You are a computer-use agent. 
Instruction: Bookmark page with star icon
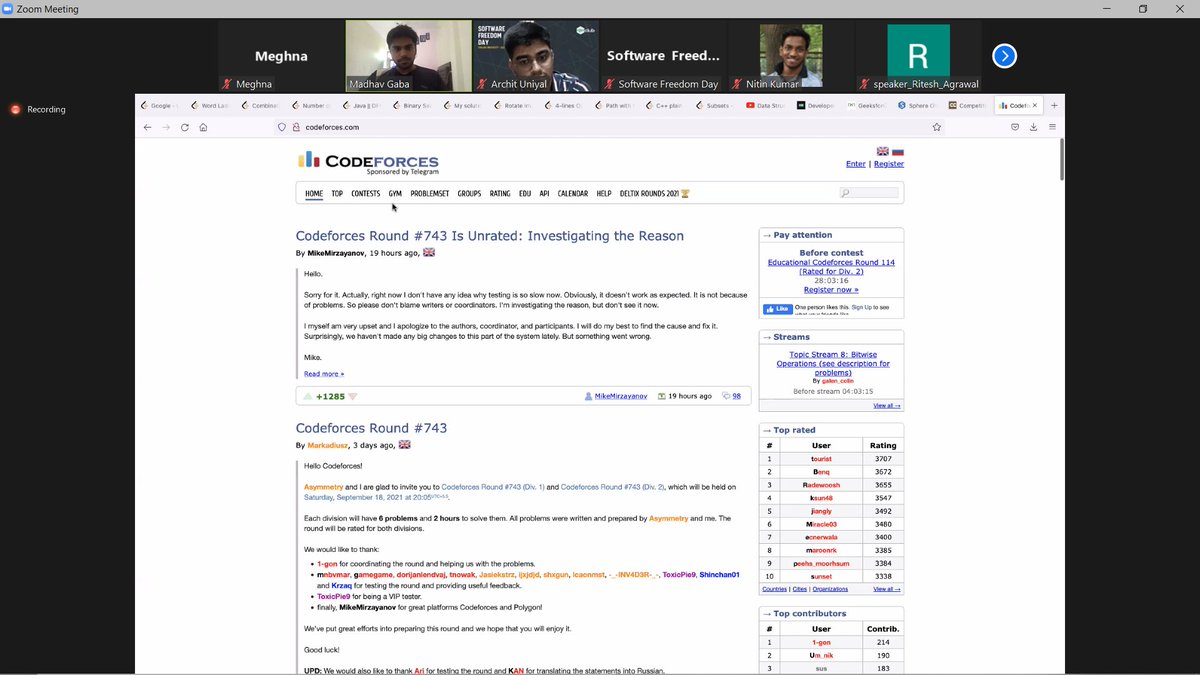tap(937, 127)
